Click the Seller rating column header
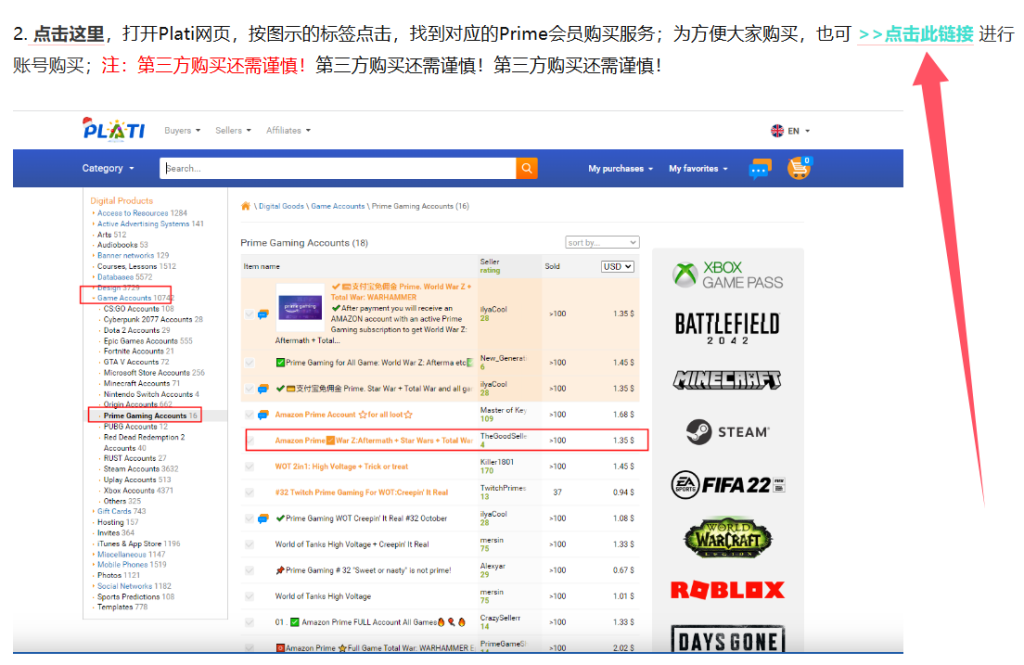The height and width of the screenshot is (665, 1024). [490, 266]
